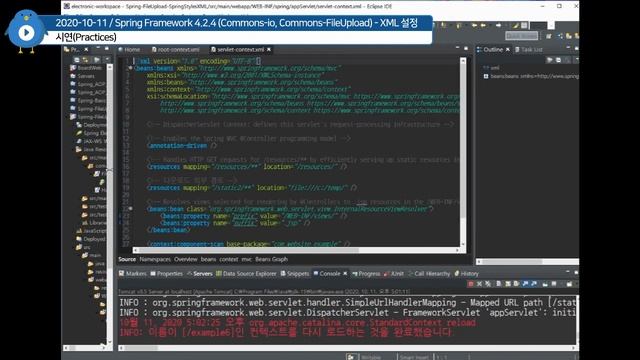Switch to the Namespaces editor page
Viewport: 640px width, 360px height.
click(x=155, y=259)
